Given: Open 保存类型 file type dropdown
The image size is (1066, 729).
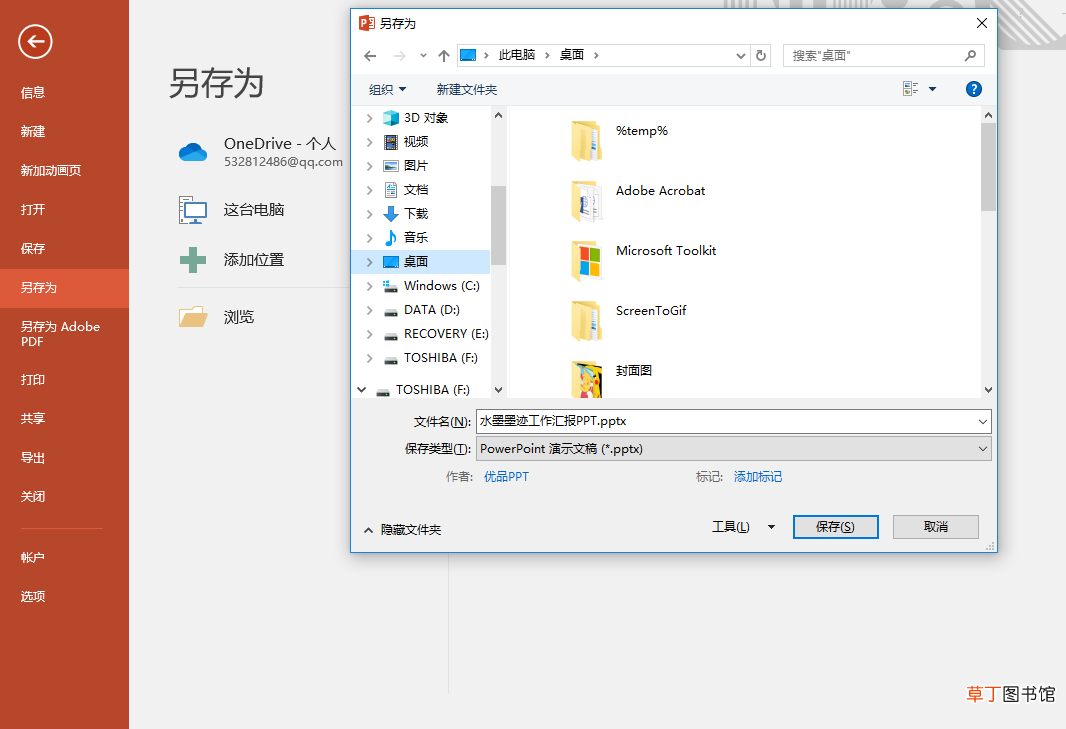Looking at the screenshot, I should pyautogui.click(x=734, y=449).
